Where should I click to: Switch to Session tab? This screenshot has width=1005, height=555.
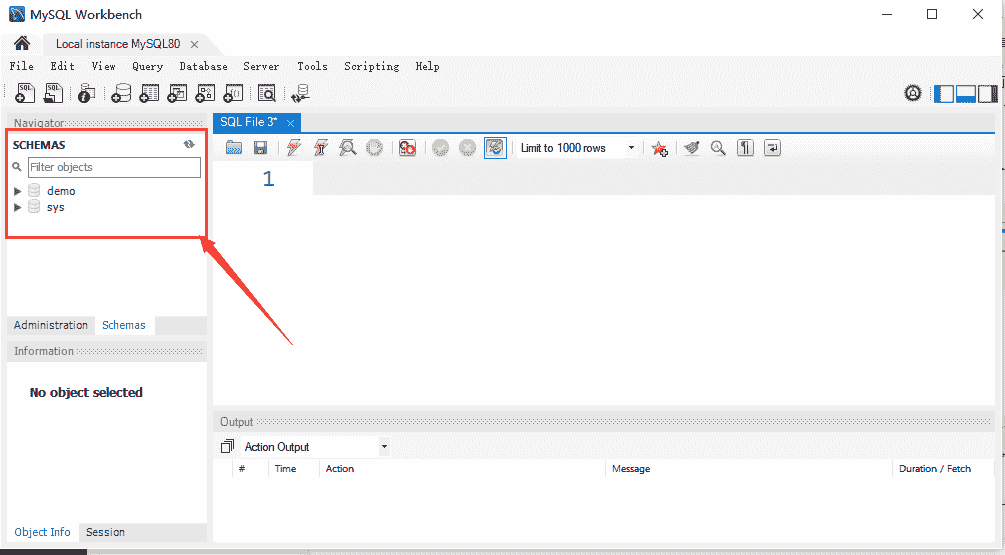[105, 532]
